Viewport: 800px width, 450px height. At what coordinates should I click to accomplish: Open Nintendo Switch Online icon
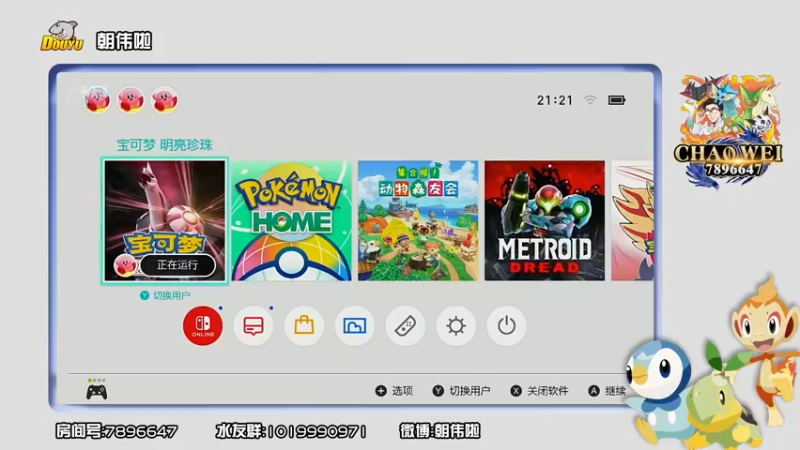tap(203, 326)
